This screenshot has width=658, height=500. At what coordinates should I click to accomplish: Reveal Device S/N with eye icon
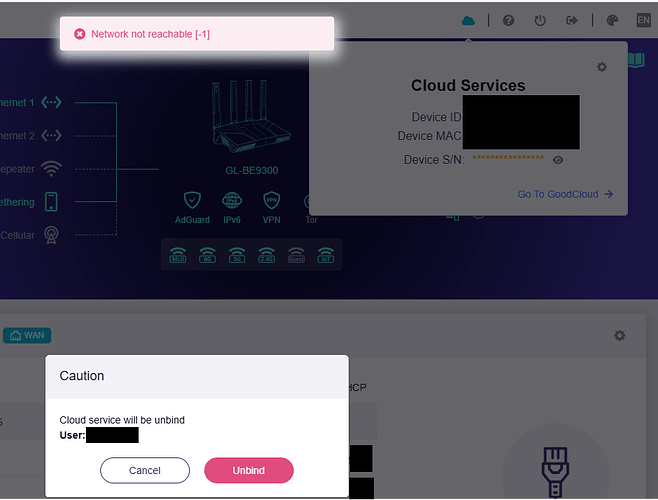(558, 160)
